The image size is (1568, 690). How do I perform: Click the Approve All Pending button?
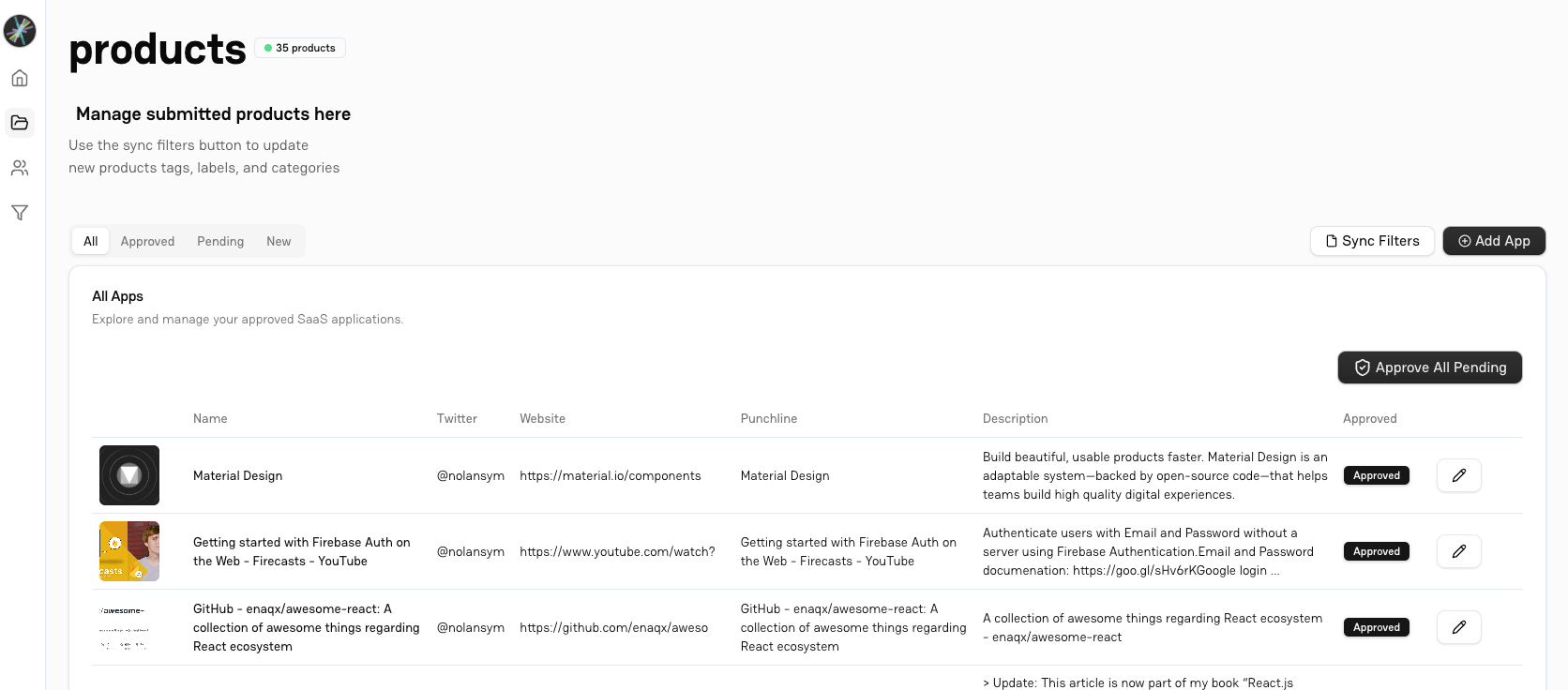point(1429,367)
